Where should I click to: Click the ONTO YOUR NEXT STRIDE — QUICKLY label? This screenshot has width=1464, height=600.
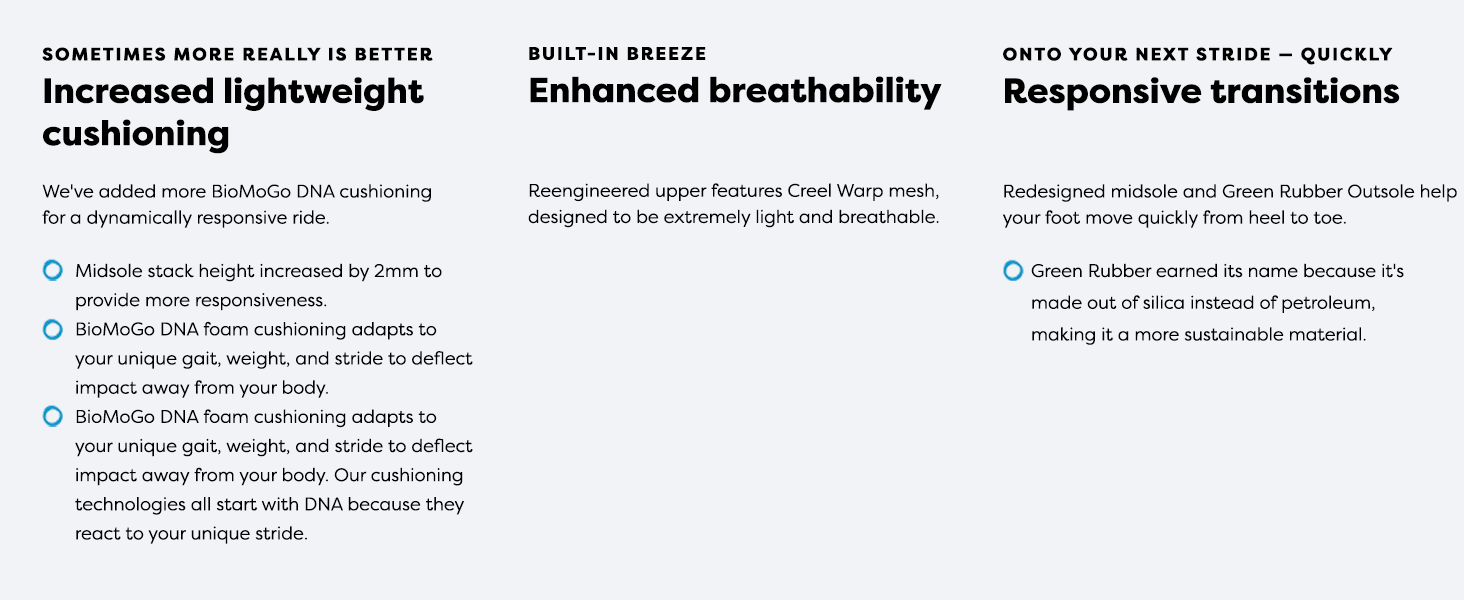coord(1198,54)
